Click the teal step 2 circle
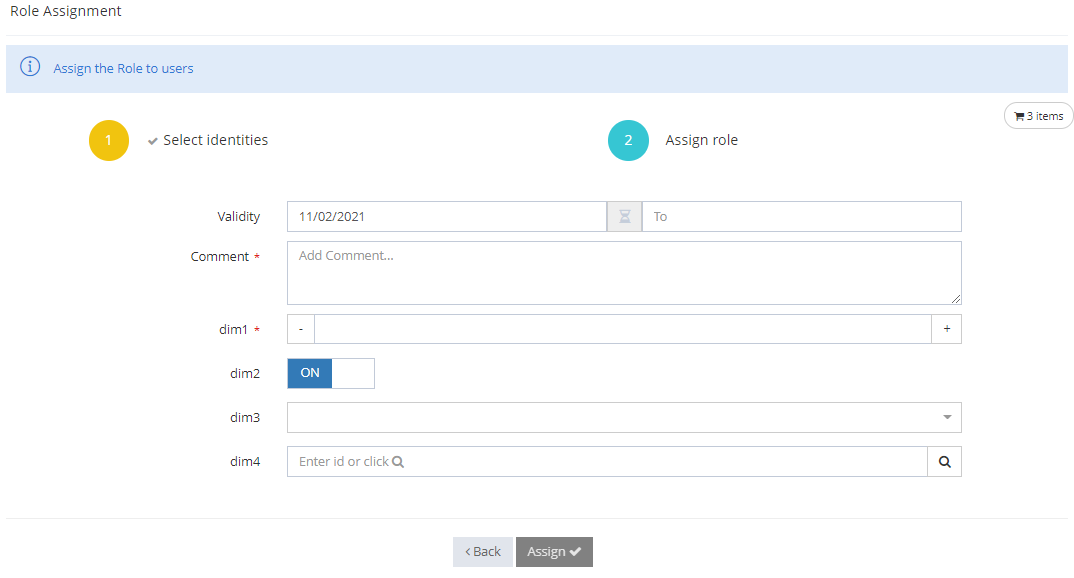Image resolution: width=1074 pixels, height=578 pixels. click(628, 141)
